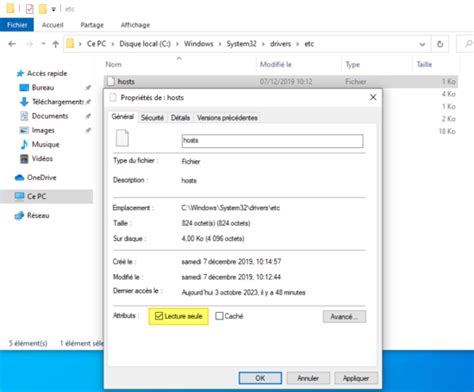This screenshot has width=474, height=392.
Task: Expand the address bar history dropdown
Action: 422,44
